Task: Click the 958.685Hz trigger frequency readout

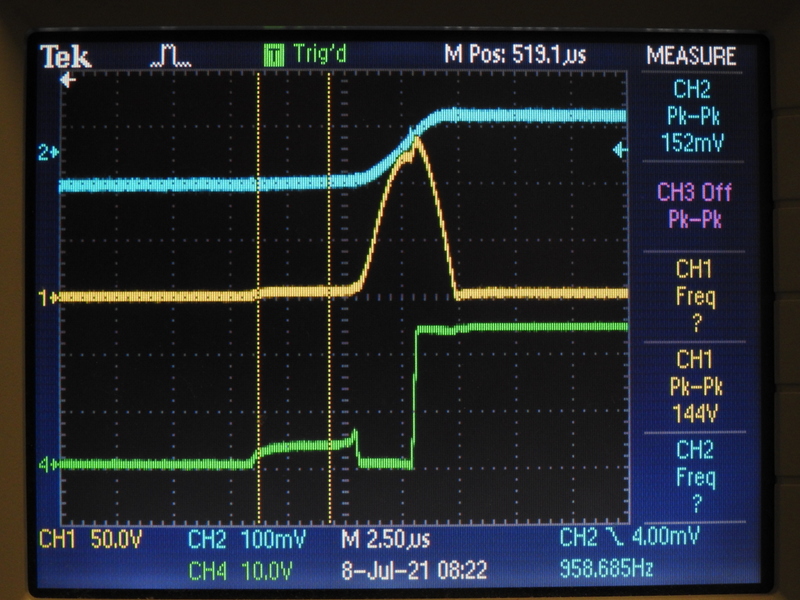Action: click(x=606, y=568)
